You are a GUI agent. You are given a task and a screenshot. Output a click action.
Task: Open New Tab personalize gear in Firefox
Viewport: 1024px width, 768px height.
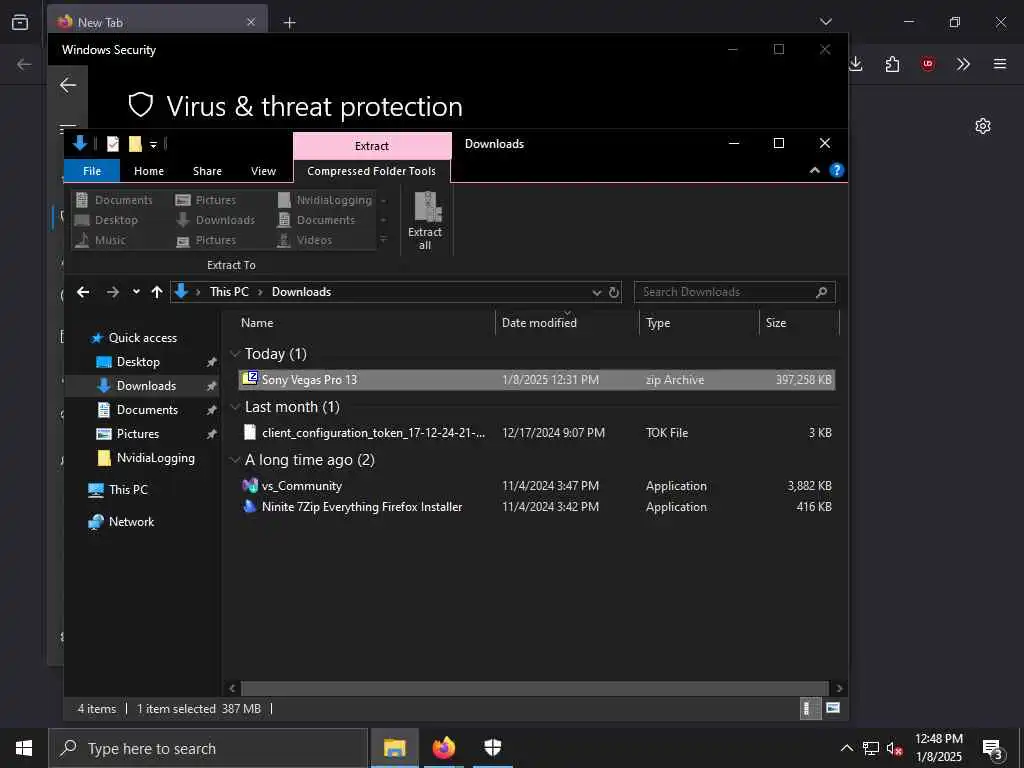coord(983,126)
